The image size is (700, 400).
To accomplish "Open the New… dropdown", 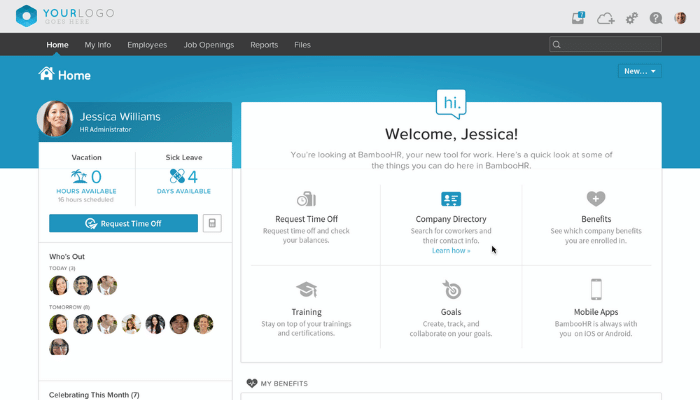I will [x=640, y=71].
